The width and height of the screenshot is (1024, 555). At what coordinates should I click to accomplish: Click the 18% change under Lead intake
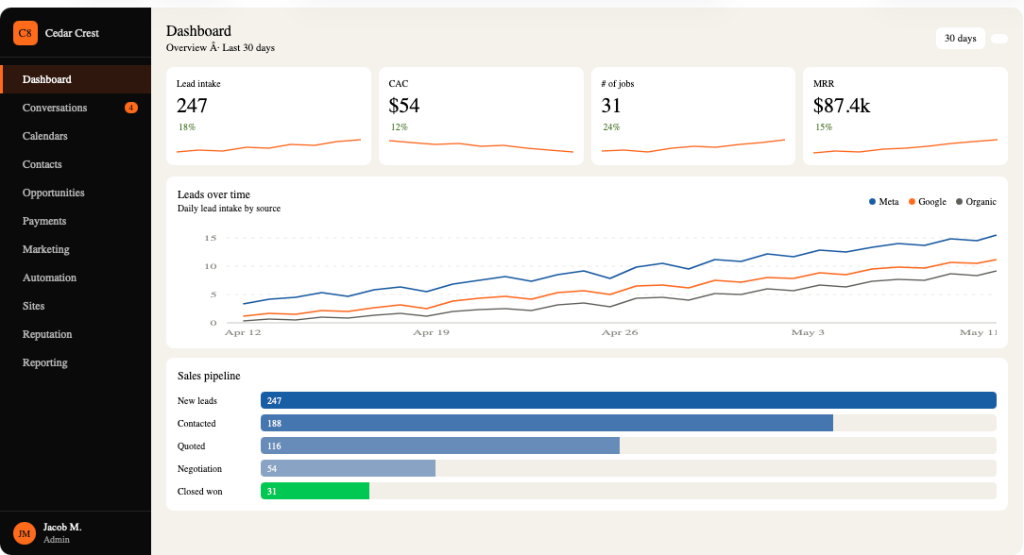coord(187,127)
